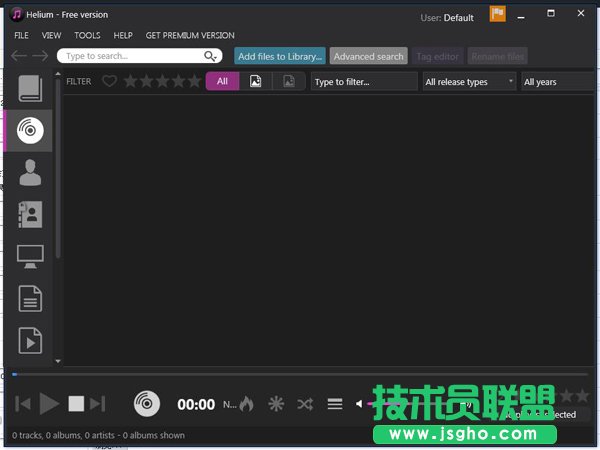Toggle shuffle mode
This screenshot has height=450, width=600.
coord(305,404)
